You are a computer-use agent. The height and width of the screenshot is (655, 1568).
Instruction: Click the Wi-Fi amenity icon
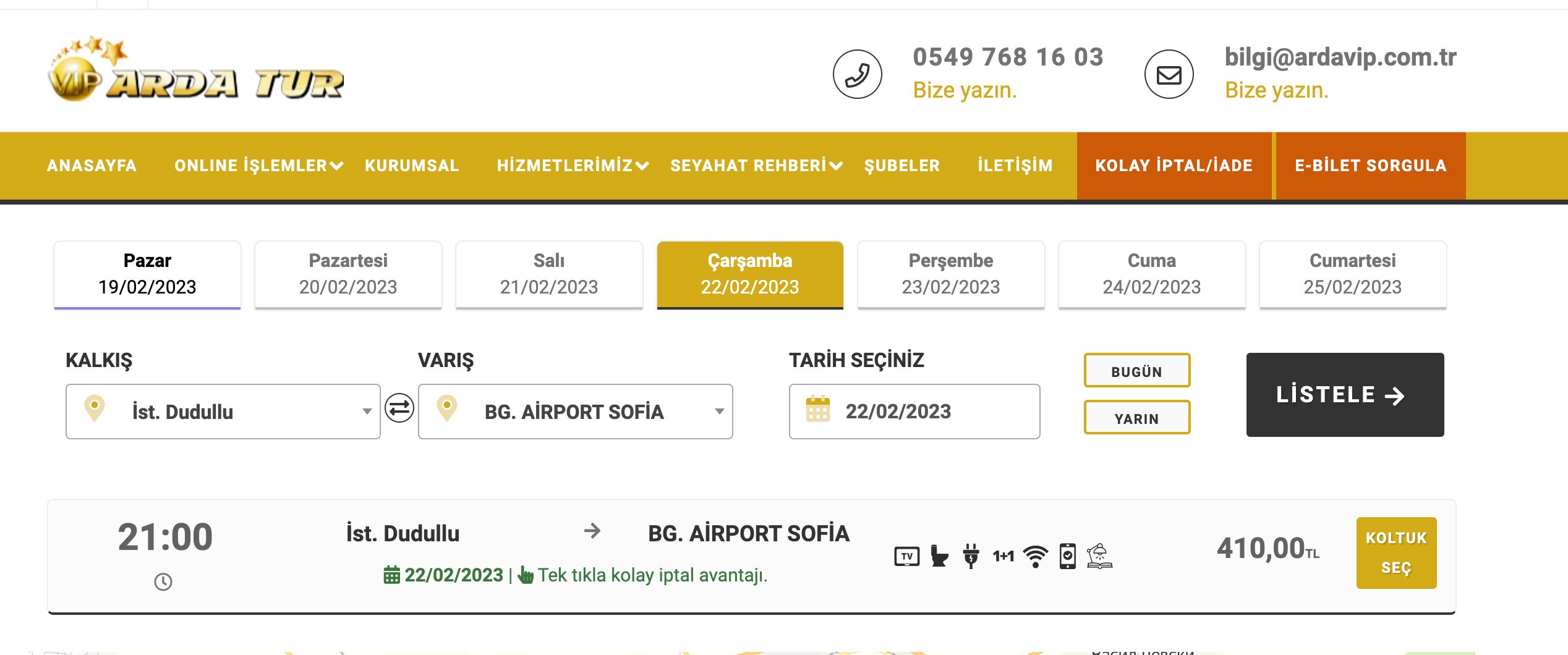(1035, 556)
